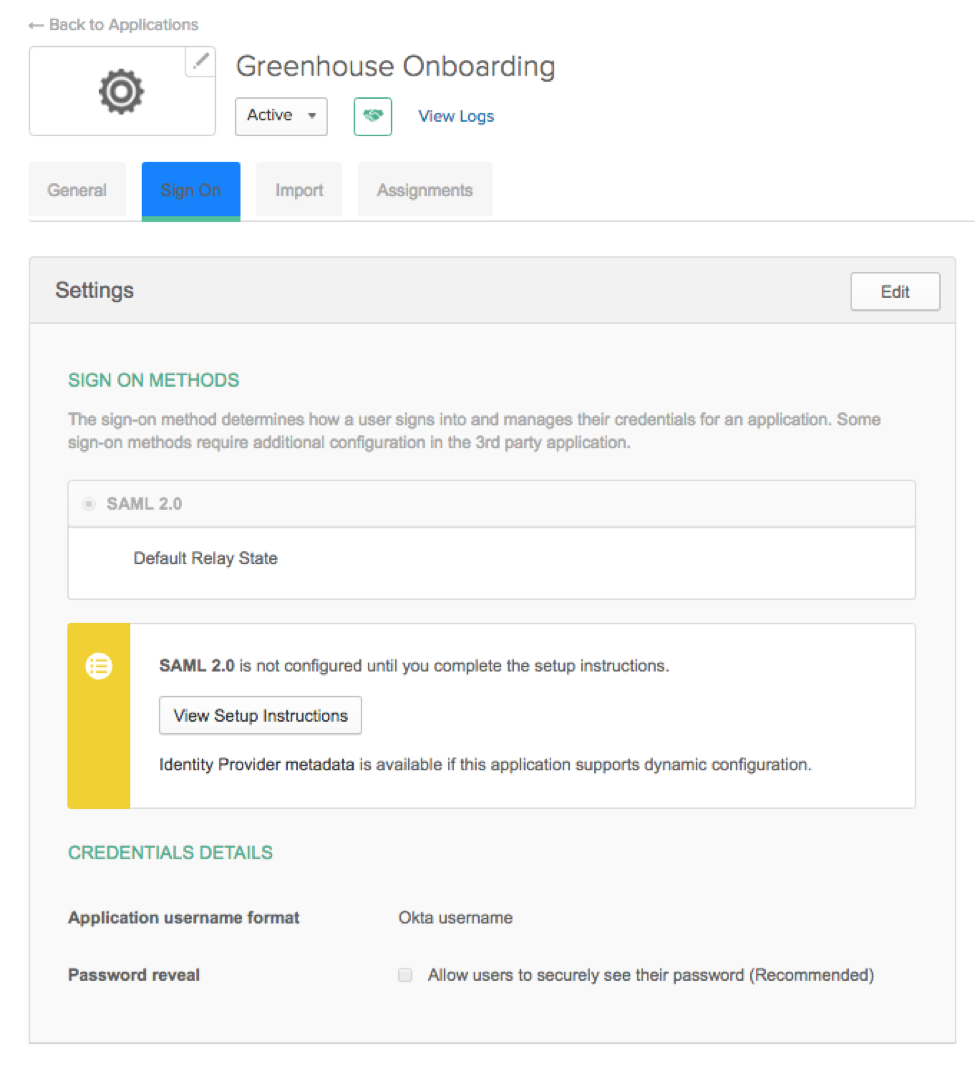
Task: Select the SAML 2.0 radio button
Action: (89, 504)
